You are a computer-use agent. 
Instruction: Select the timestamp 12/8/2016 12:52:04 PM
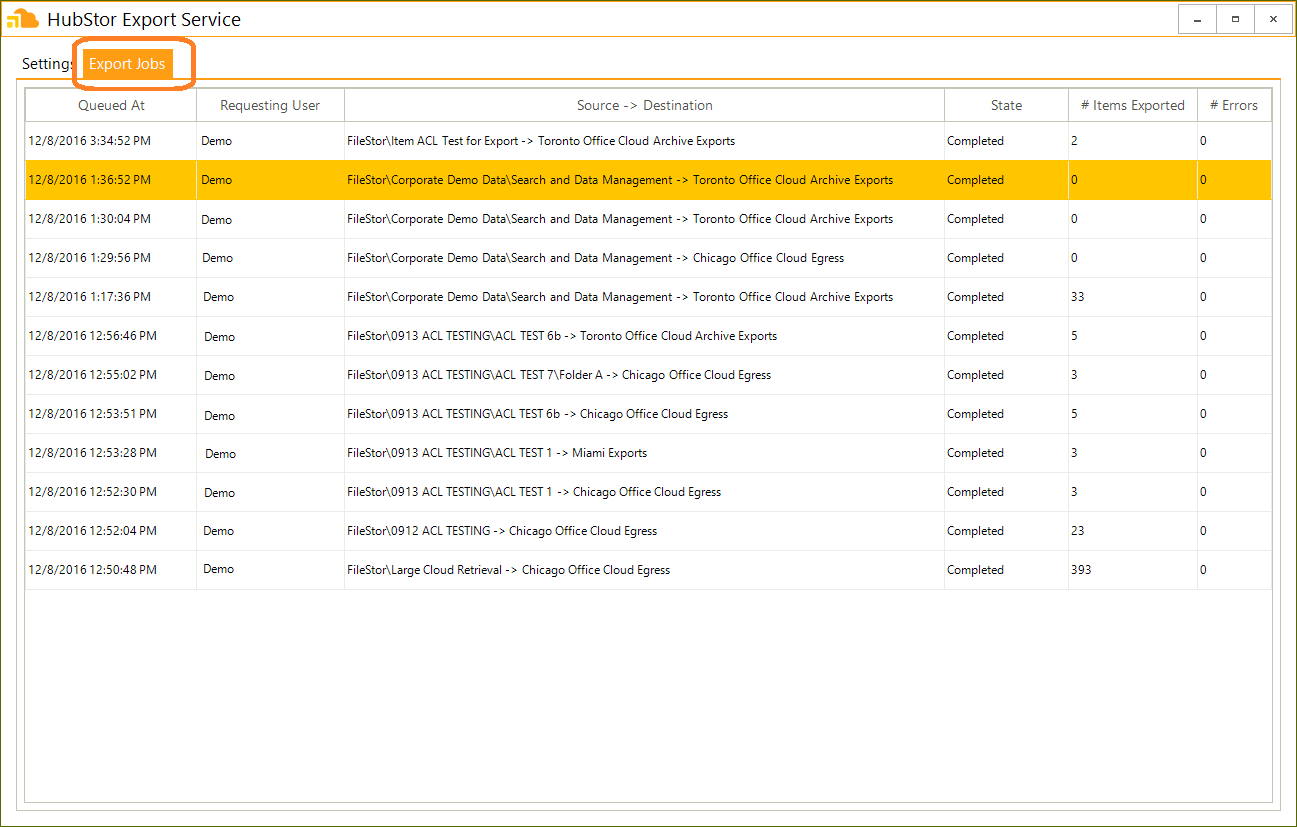tap(93, 531)
